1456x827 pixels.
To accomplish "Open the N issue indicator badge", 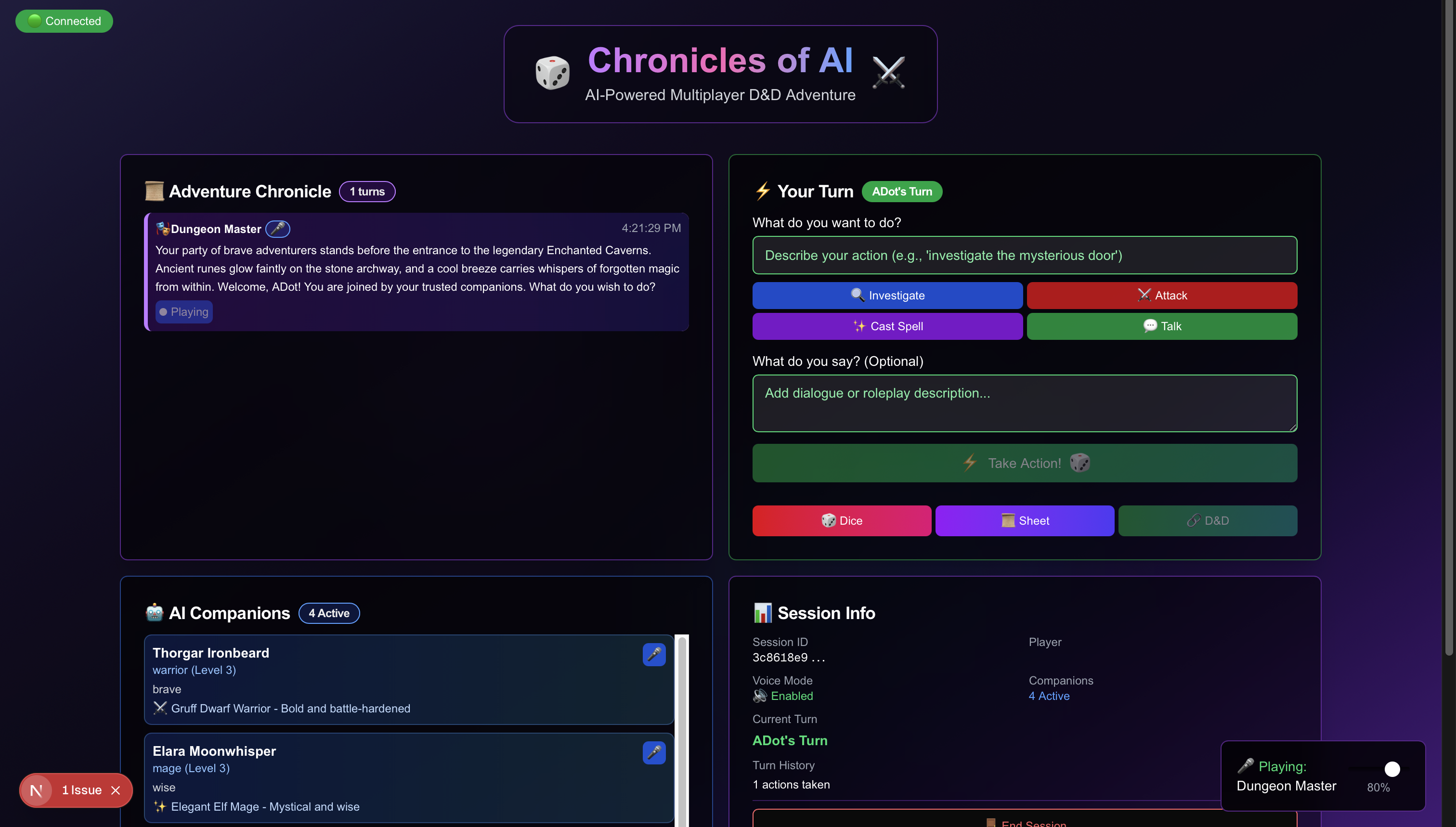I will click(x=37, y=790).
